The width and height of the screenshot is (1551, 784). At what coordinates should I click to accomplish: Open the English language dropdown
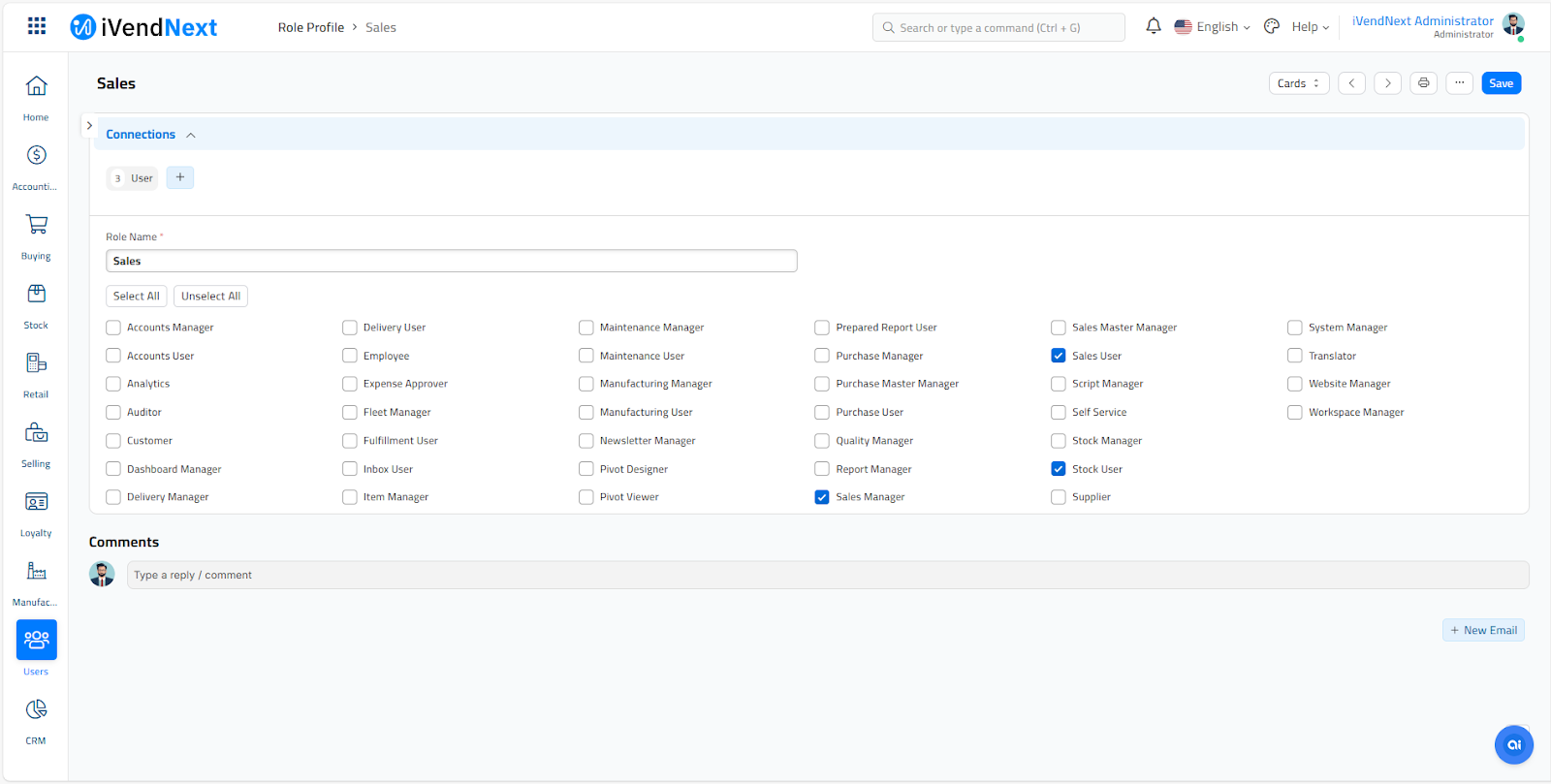[x=1213, y=27]
